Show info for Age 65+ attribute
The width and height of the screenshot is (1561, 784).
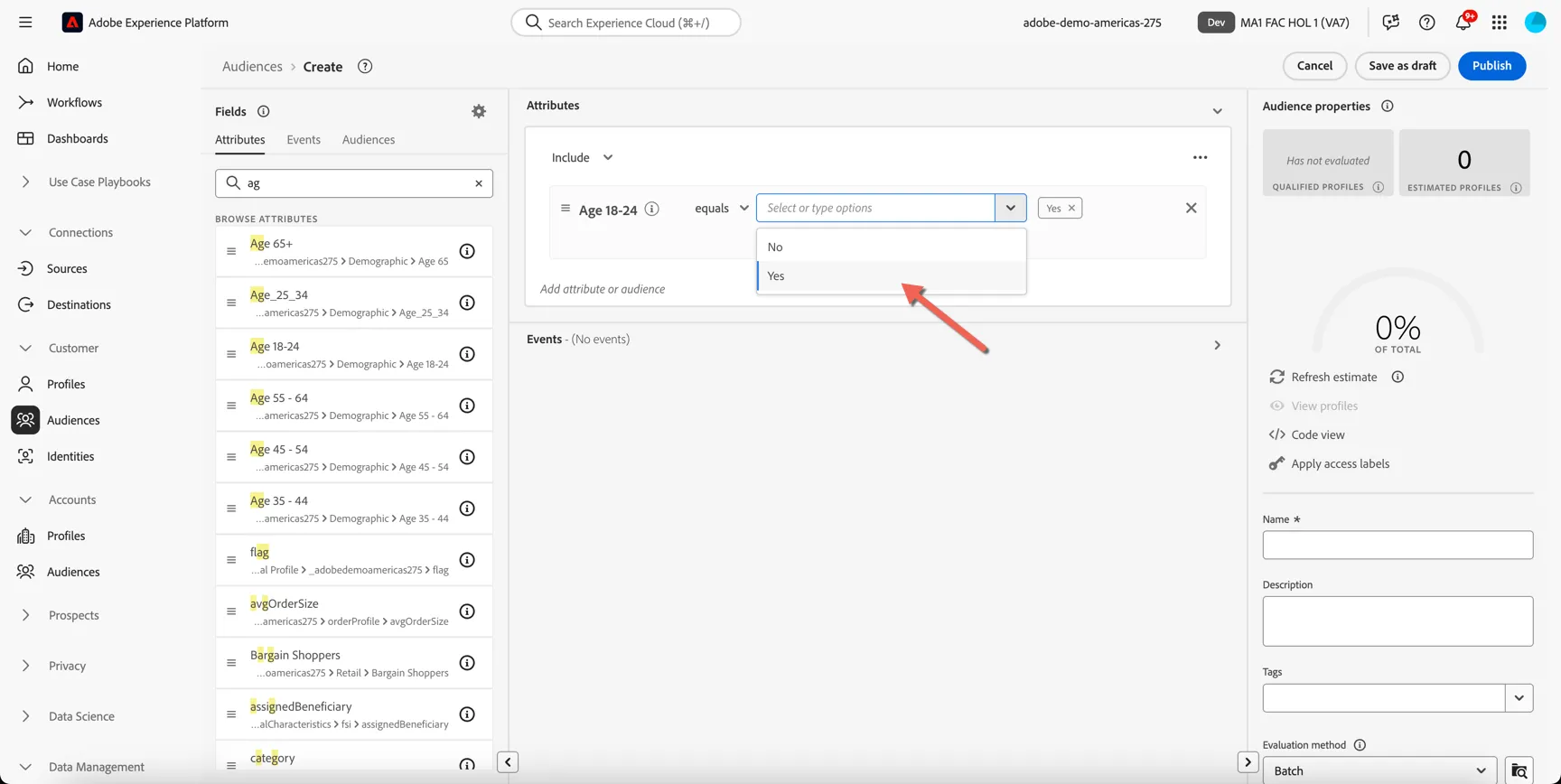(467, 251)
